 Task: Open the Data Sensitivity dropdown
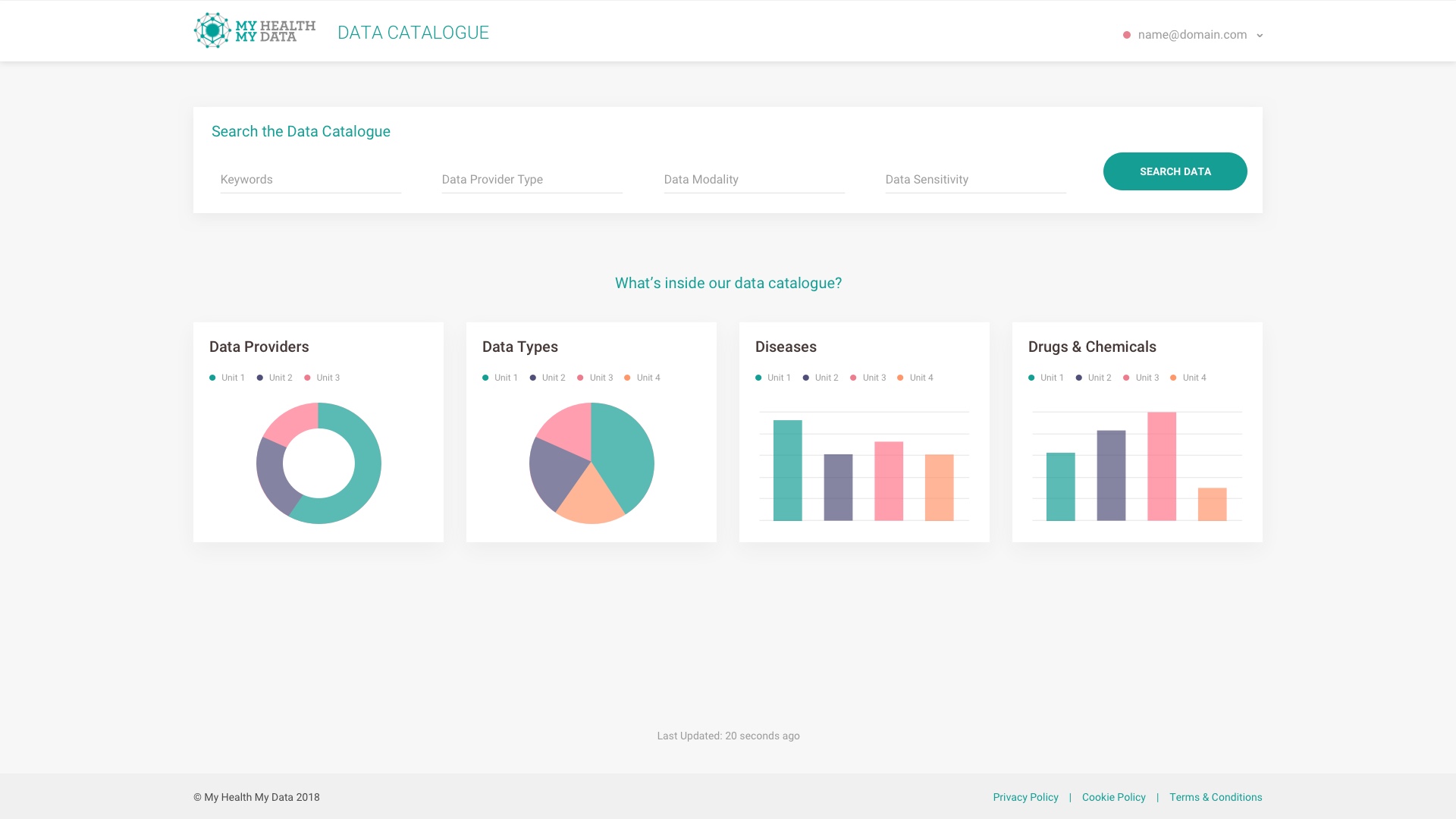coord(975,180)
